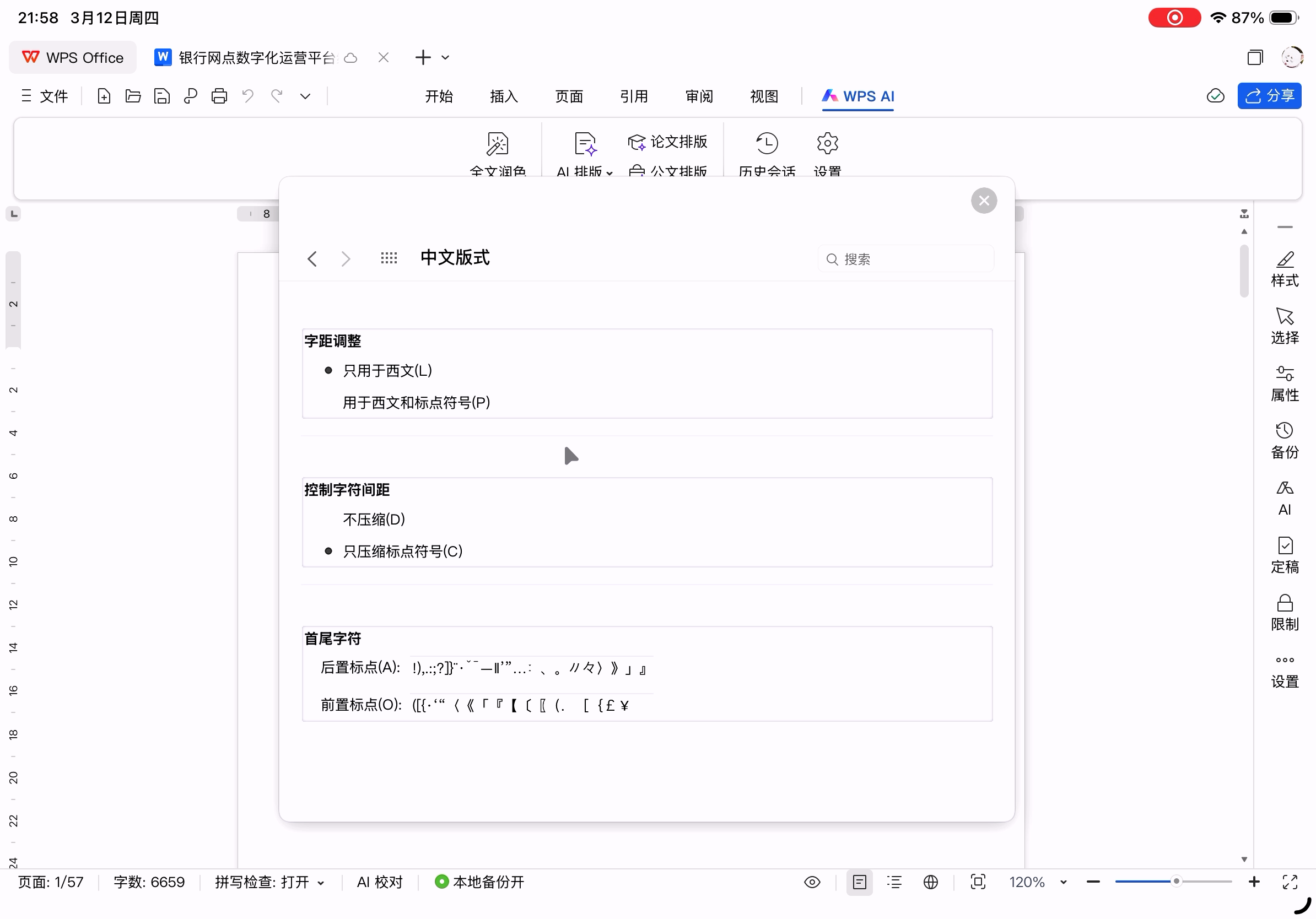The image size is (1316, 919).
Task: Select 只用于西文(L) radio option
Action: [x=387, y=371]
